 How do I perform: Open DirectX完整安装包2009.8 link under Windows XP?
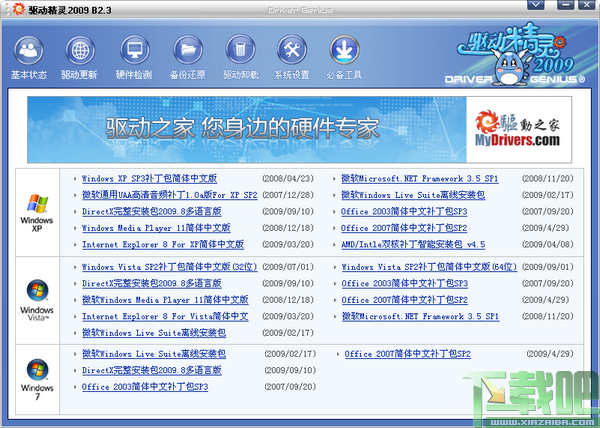[x=152, y=212]
